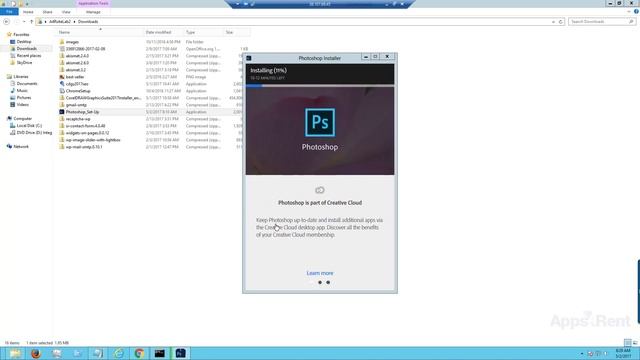
Task: Open Explorer ribbon help icon
Action: tap(636, 12)
